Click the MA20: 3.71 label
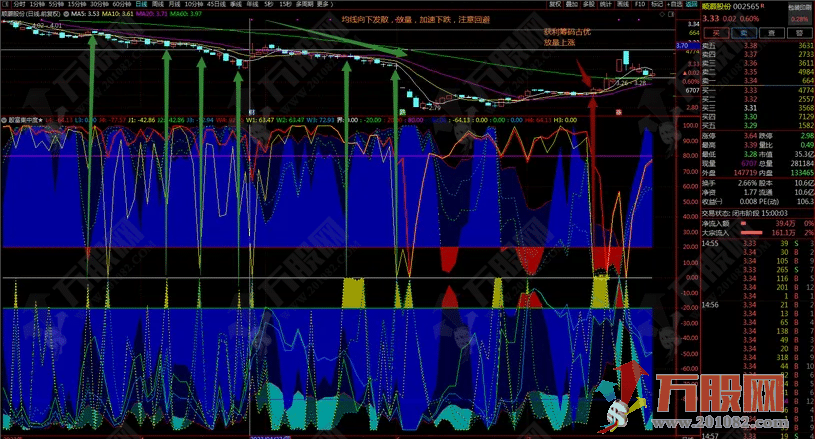 tap(152, 14)
